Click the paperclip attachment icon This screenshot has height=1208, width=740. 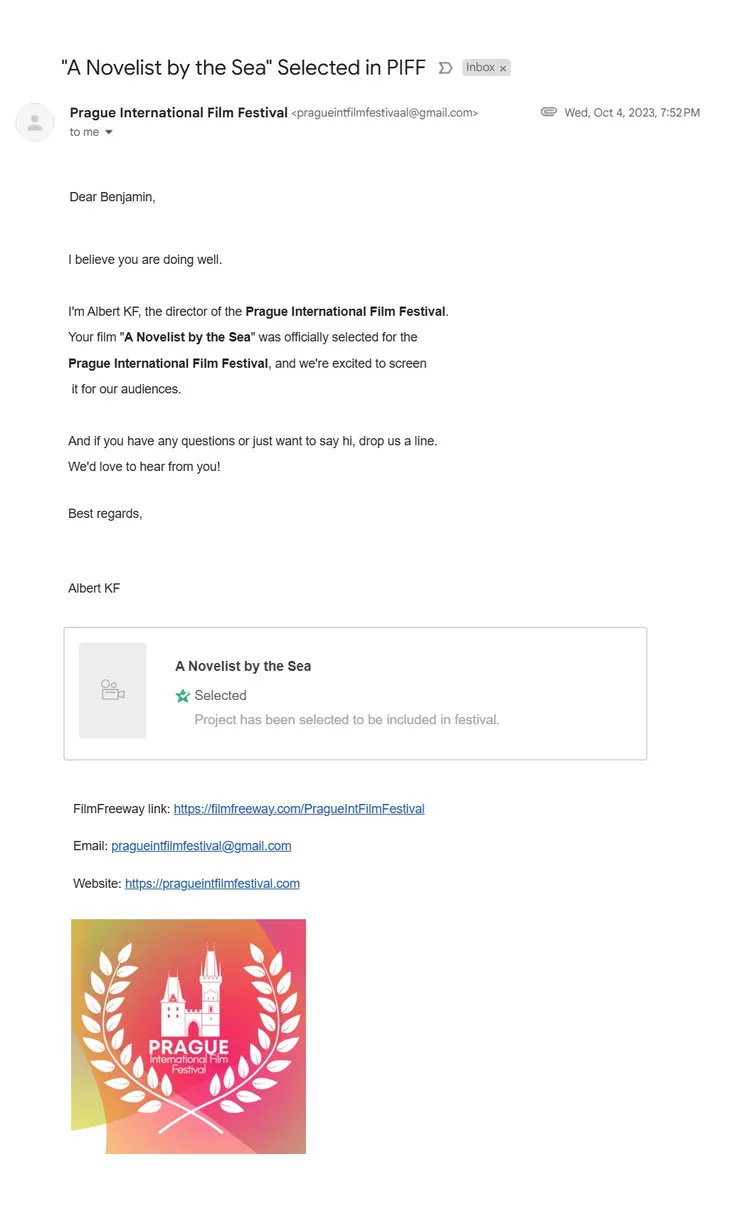coord(548,112)
